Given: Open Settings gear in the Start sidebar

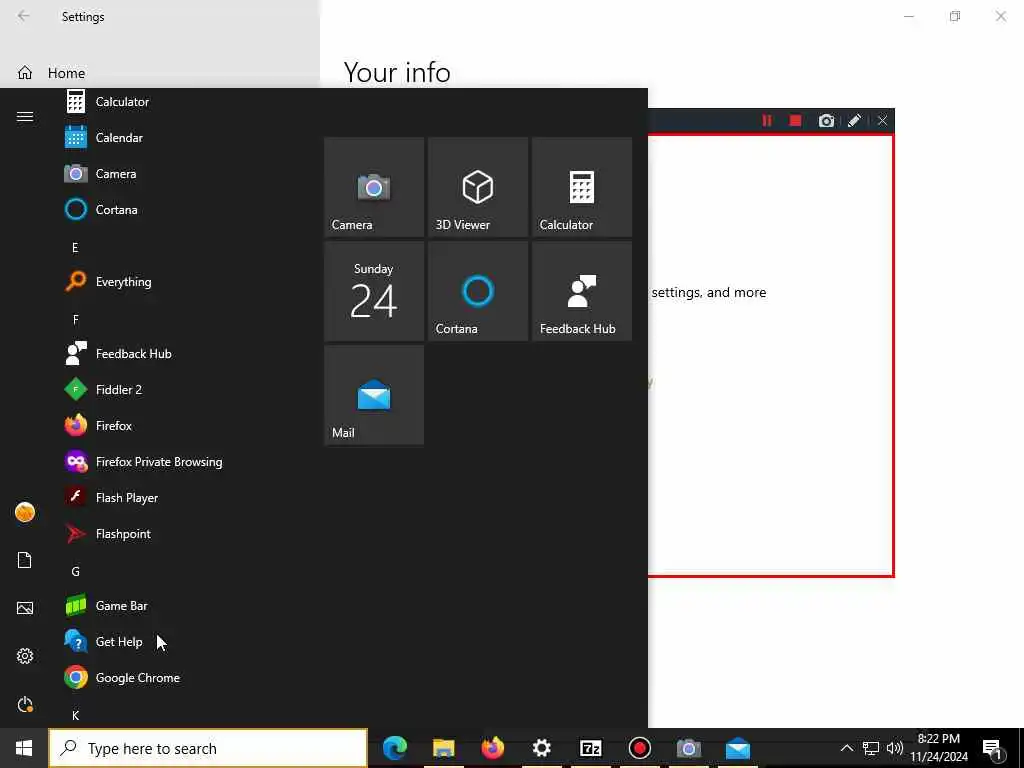Looking at the screenshot, I should [25, 656].
